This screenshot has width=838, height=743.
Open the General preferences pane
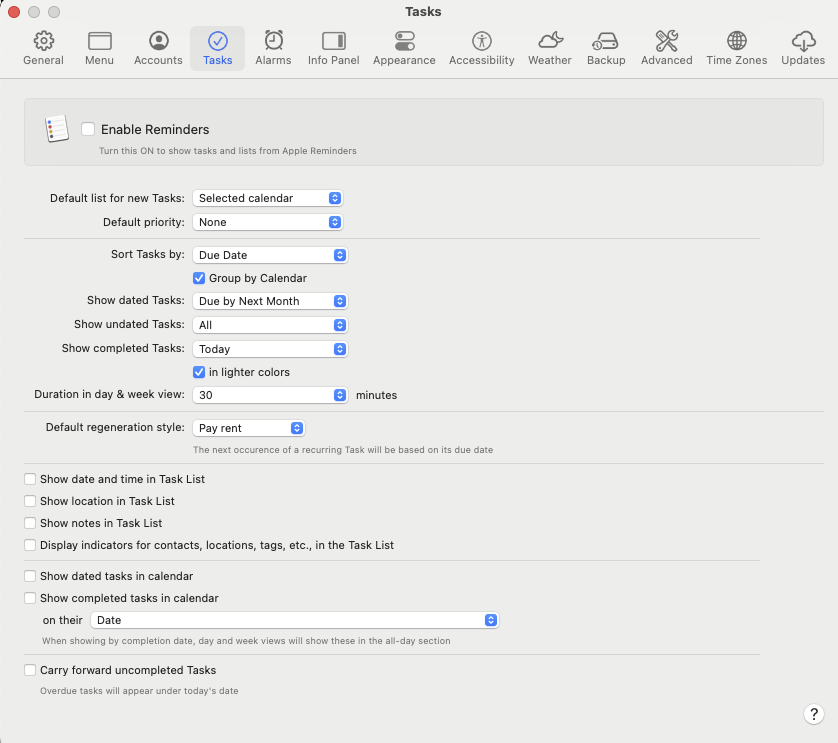pos(43,47)
